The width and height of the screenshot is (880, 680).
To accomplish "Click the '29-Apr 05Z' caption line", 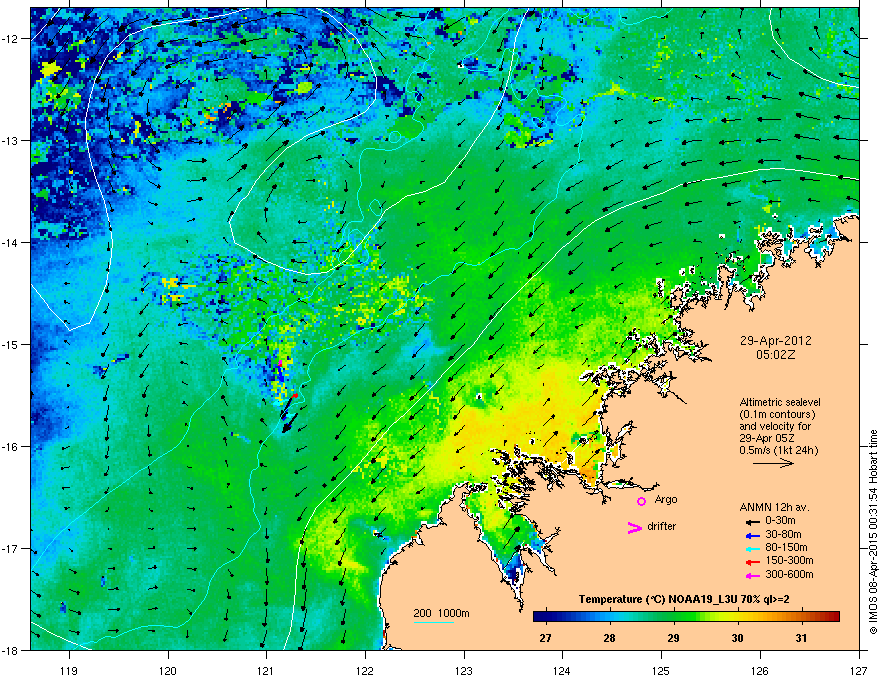I will coord(766,438).
